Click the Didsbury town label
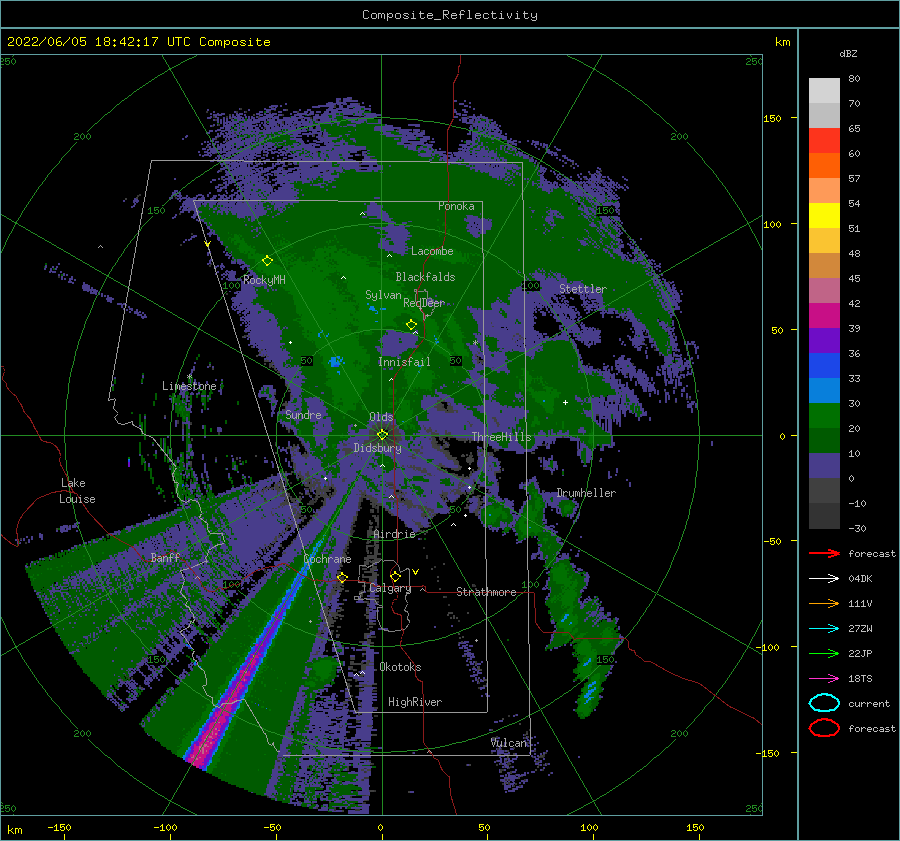This screenshot has height=841, width=900. click(377, 448)
